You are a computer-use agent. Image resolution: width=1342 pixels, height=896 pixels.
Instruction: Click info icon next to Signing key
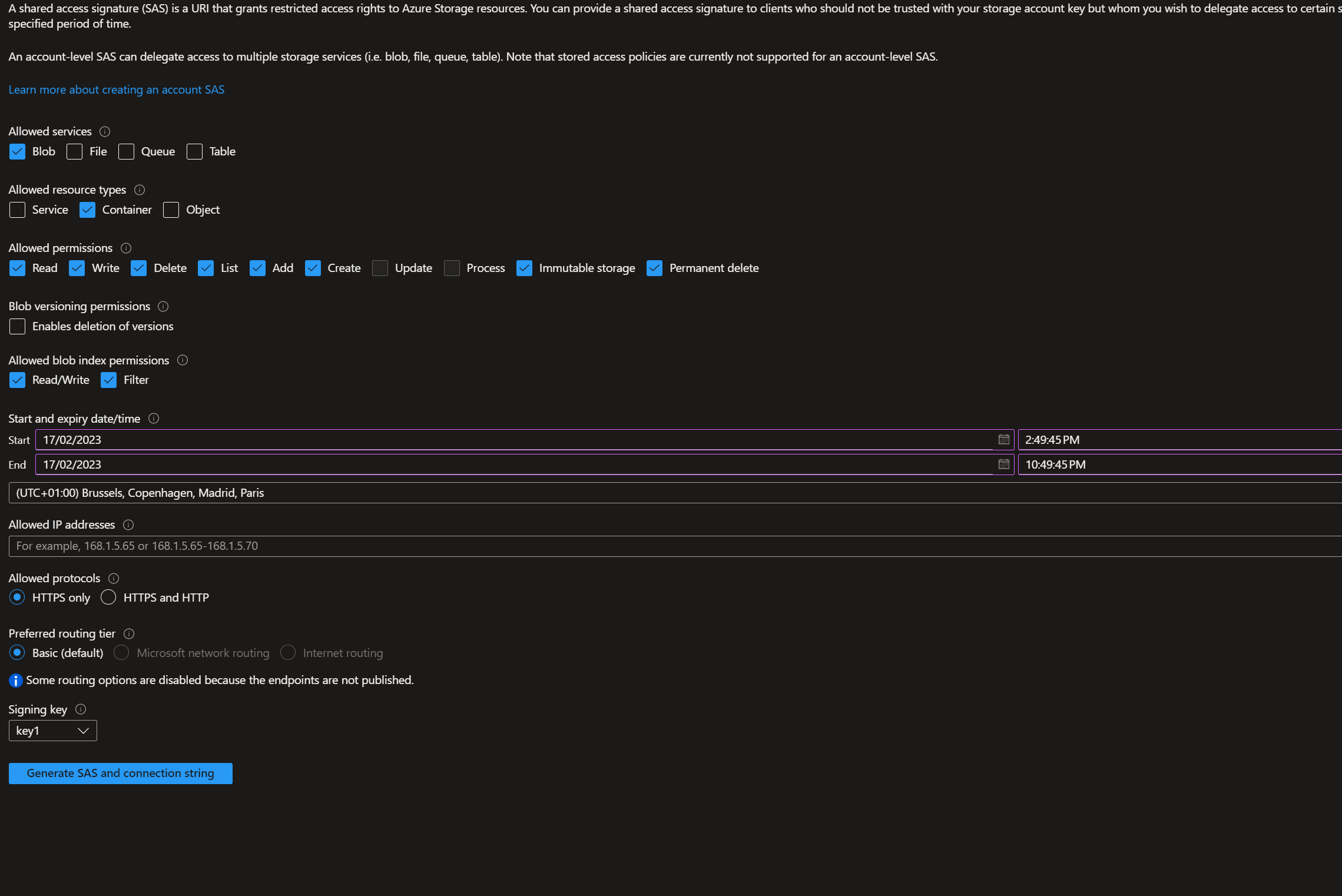(x=81, y=709)
